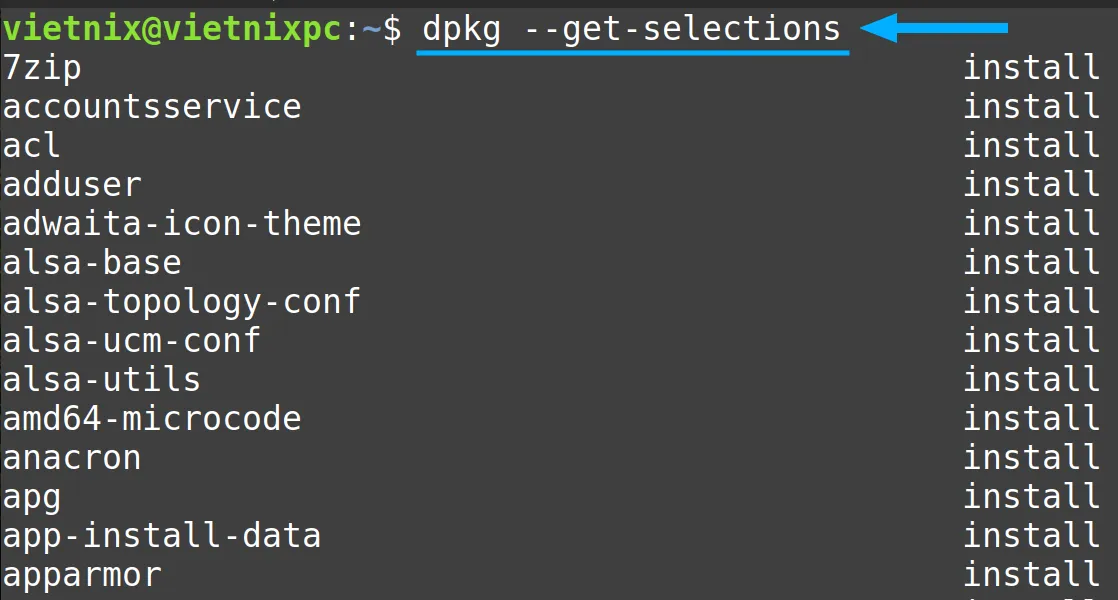Viewport: 1118px width, 600px height.
Task: Click the alsa-base package name
Action: [92, 263]
